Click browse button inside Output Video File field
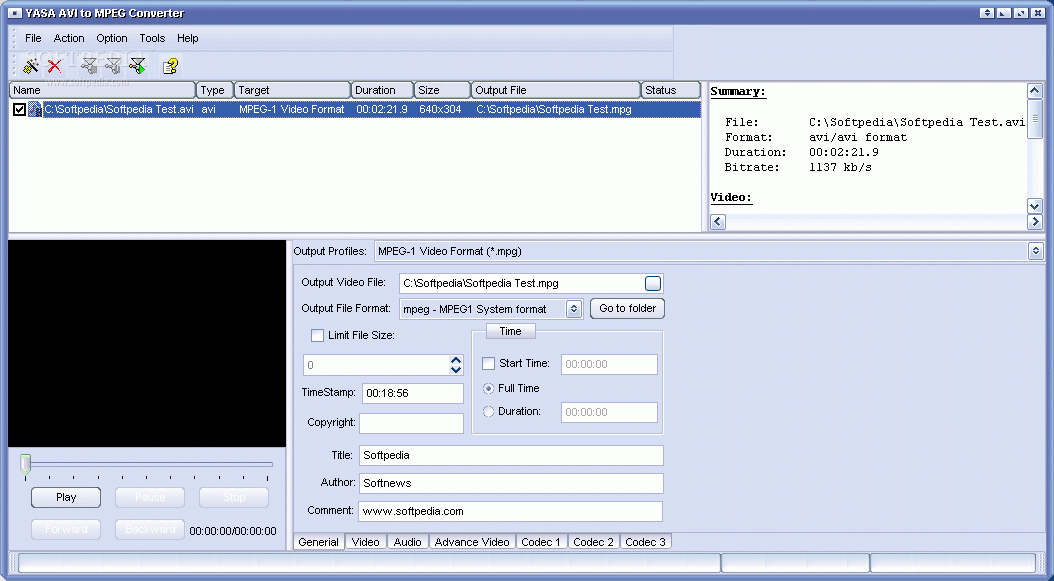Viewport: 1054px width, 581px height. click(x=652, y=283)
